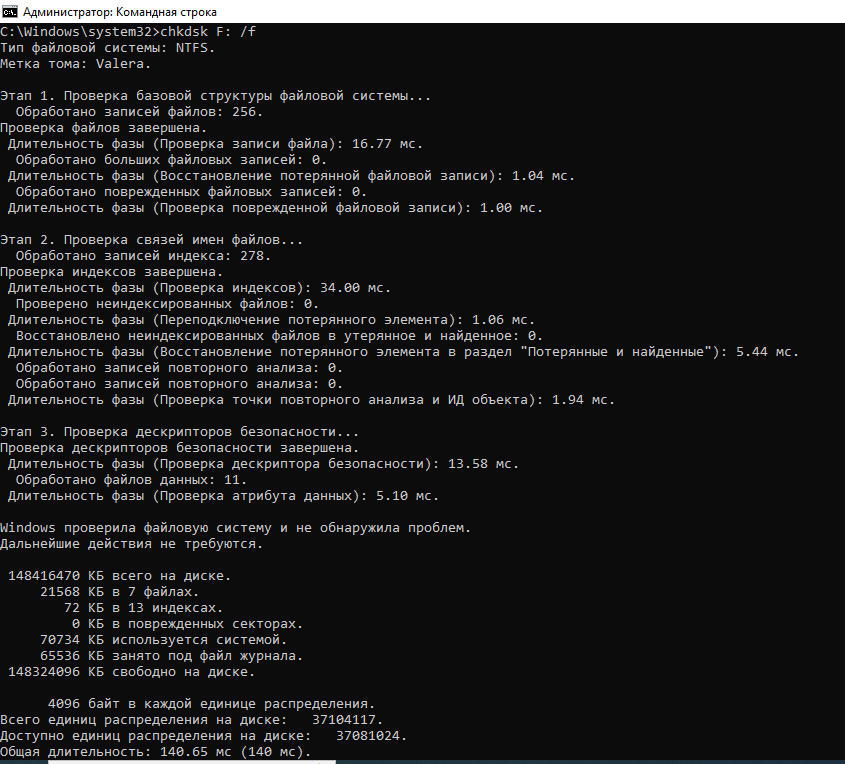Click the phase duration line with 16.77 мс
This screenshot has width=845, height=764.
[215, 144]
